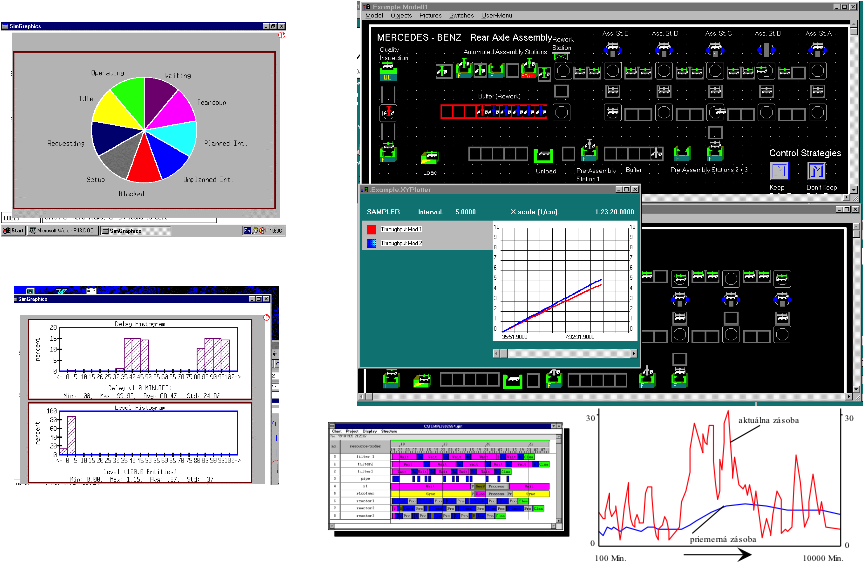This screenshot has height=565, width=864.
Task: Click the red Buffer (Rework) conveyor
Action: pos(493,111)
